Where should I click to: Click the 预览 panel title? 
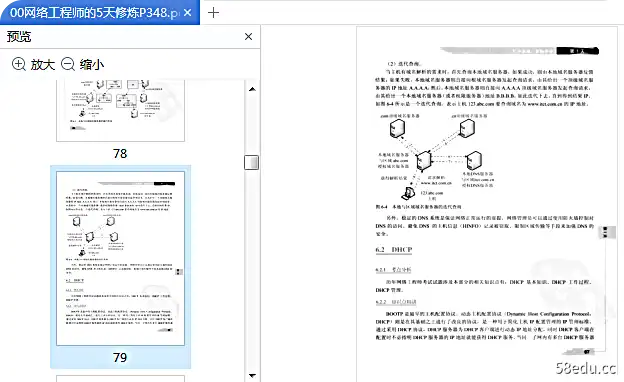point(19,37)
